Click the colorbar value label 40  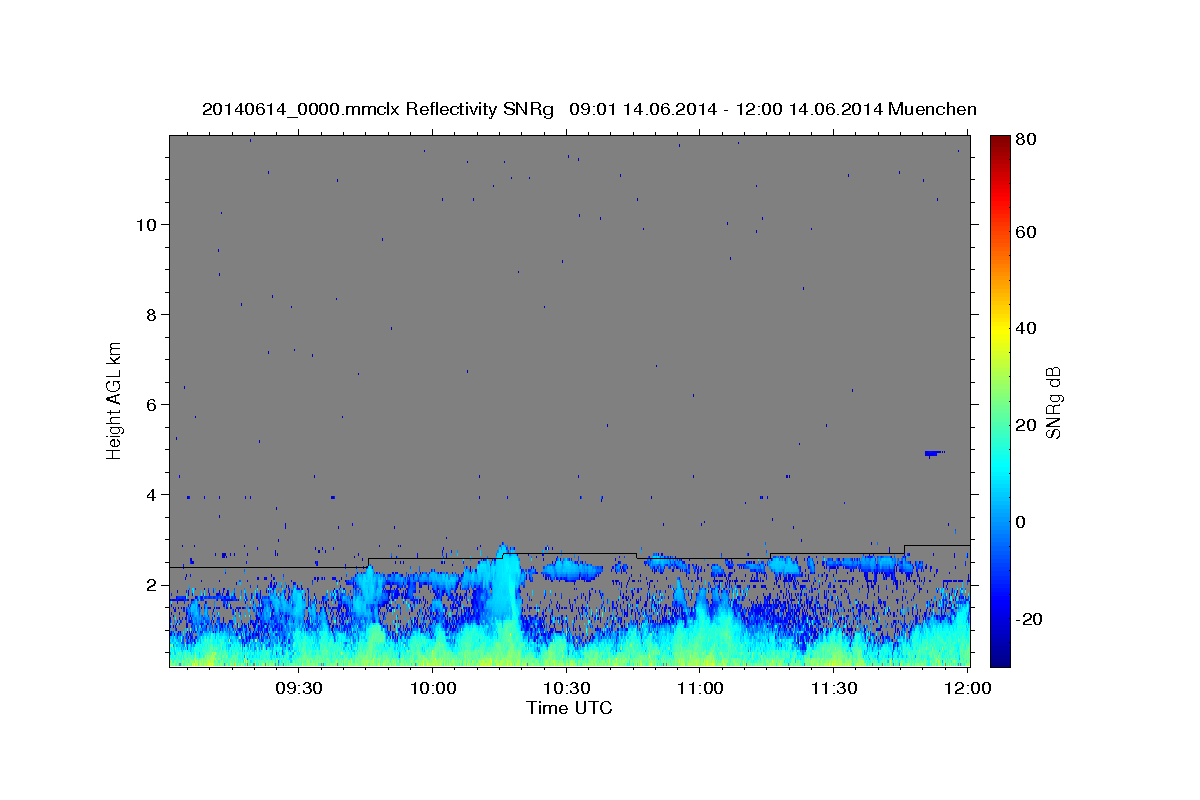click(1028, 328)
